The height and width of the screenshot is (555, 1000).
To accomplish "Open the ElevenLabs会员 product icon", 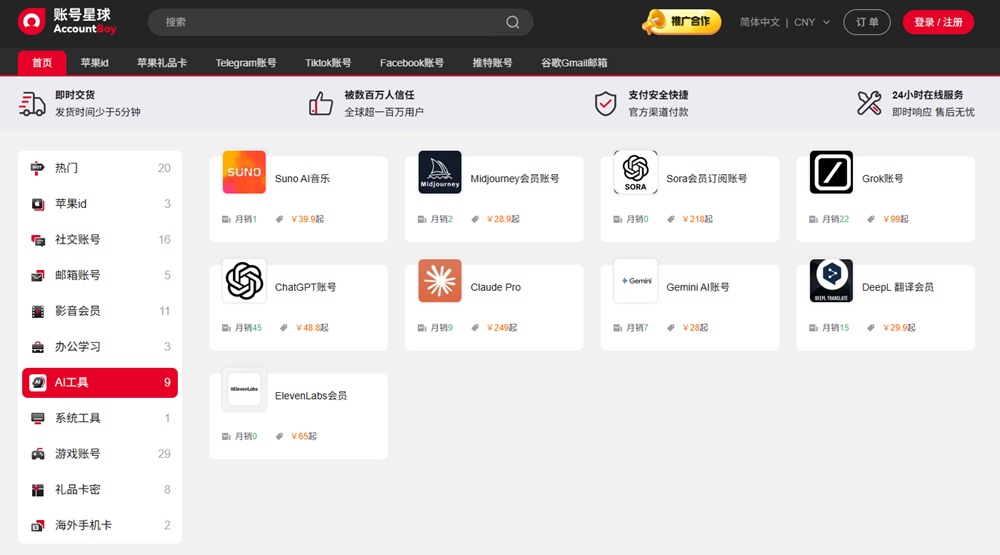I will click(x=244, y=389).
